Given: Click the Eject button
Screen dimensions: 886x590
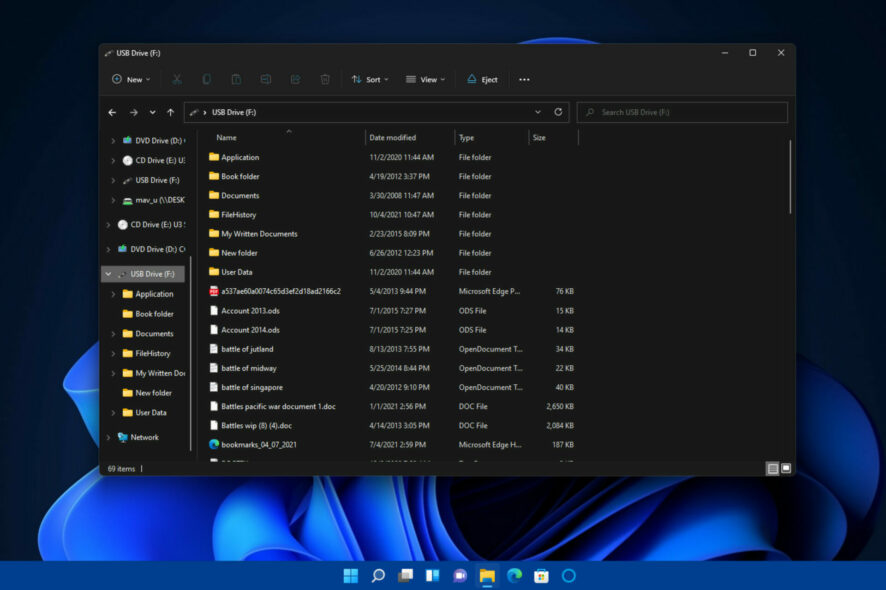Looking at the screenshot, I should [482, 80].
